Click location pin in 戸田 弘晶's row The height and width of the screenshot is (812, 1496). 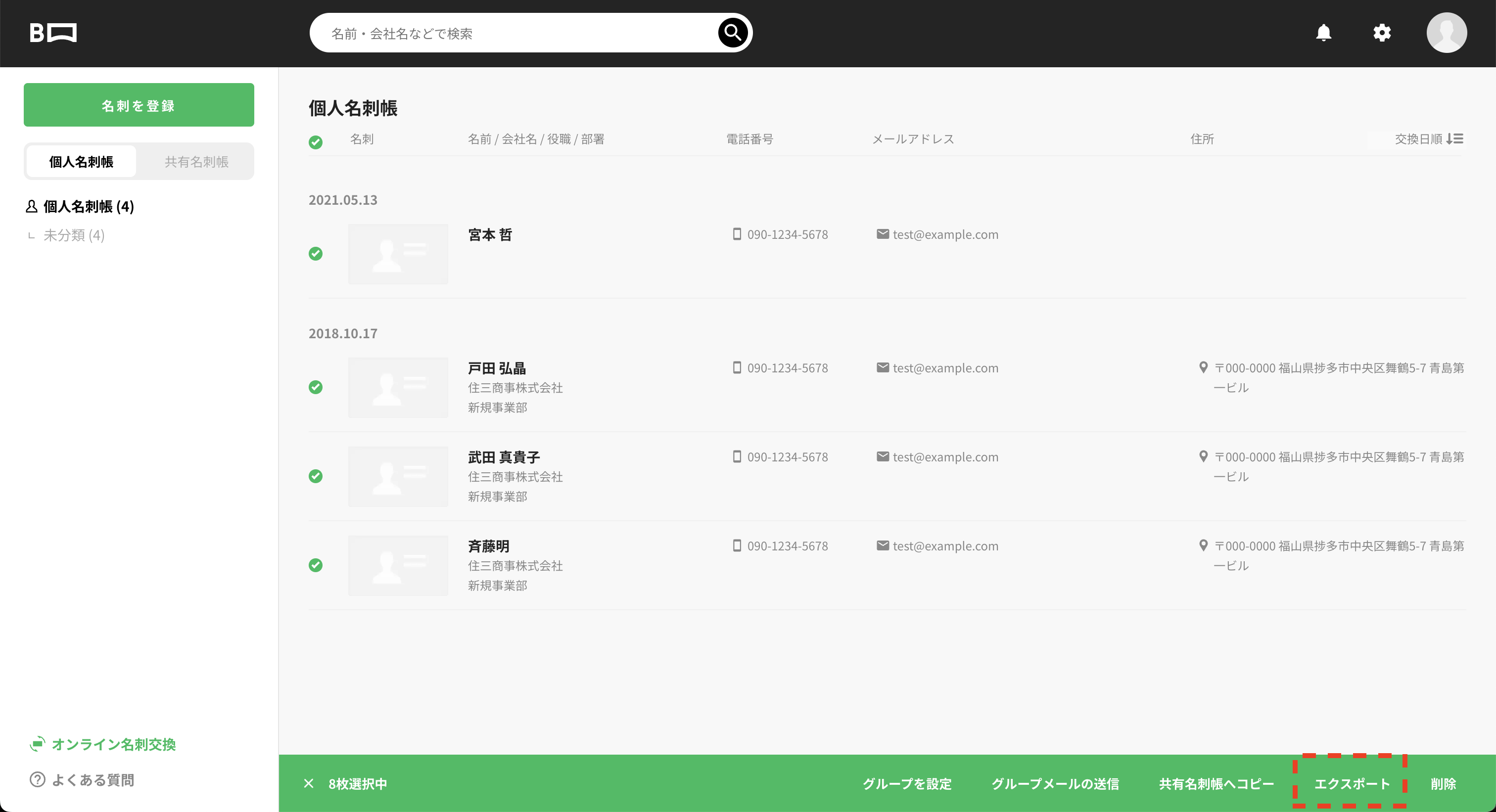[x=1203, y=367]
